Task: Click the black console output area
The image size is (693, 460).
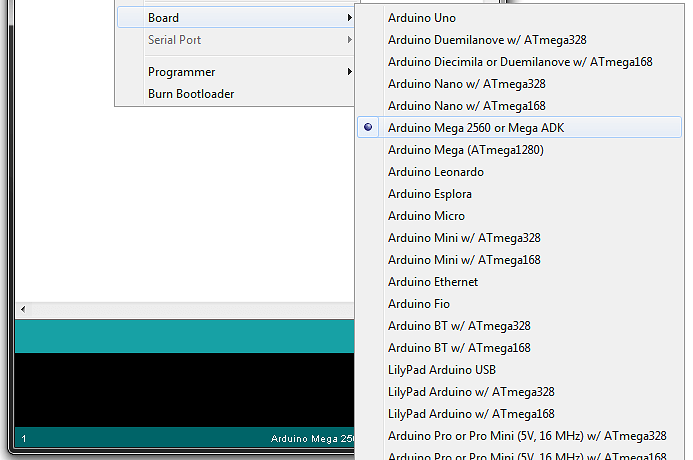Action: coord(185,390)
